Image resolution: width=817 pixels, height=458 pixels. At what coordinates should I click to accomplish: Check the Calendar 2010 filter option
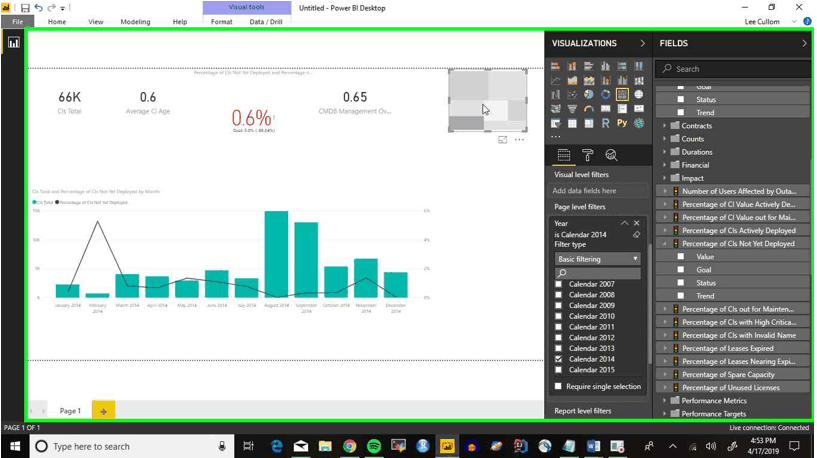(559, 316)
